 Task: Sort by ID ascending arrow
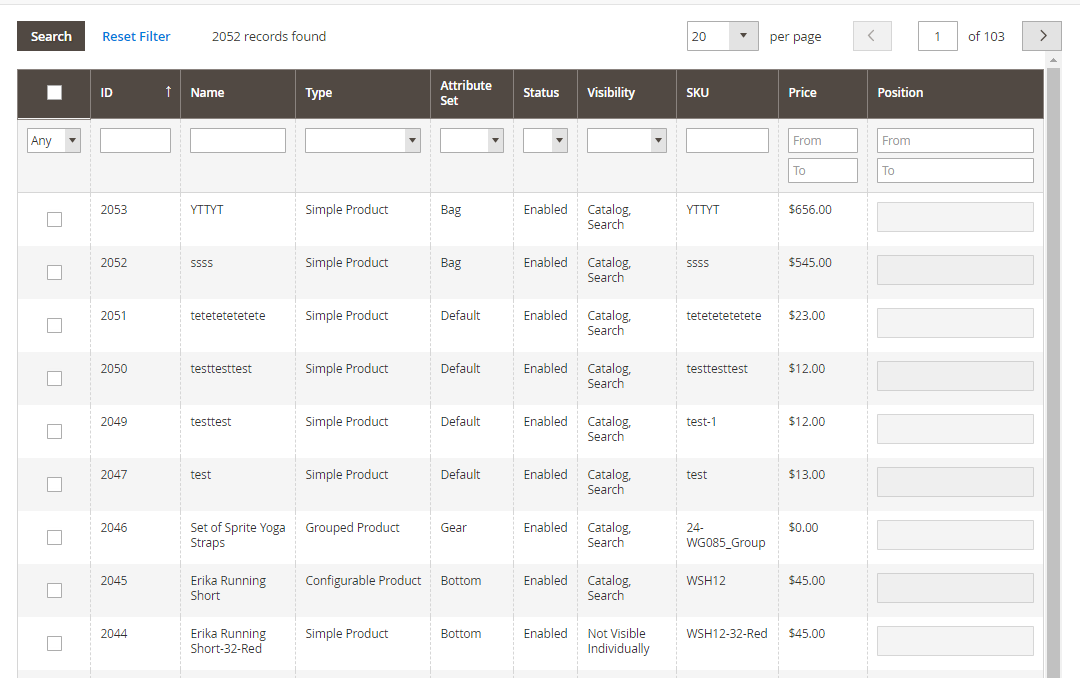pos(168,92)
